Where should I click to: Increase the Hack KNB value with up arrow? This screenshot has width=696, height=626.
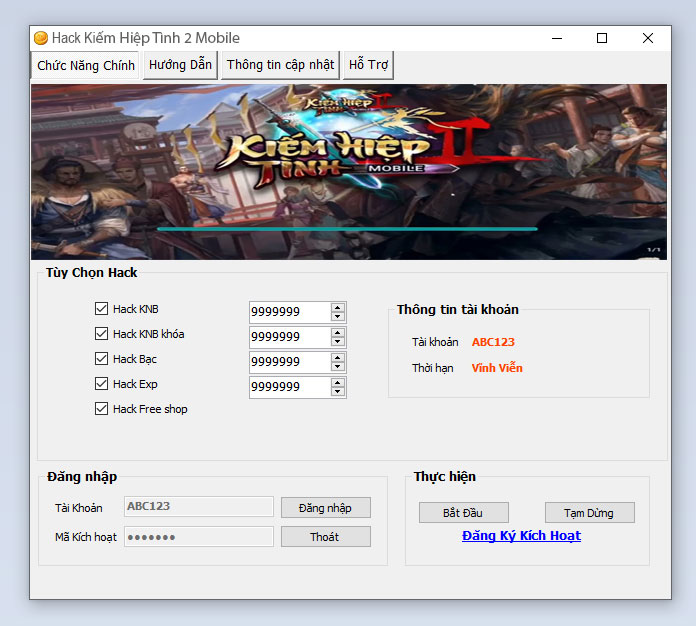[x=338, y=308]
